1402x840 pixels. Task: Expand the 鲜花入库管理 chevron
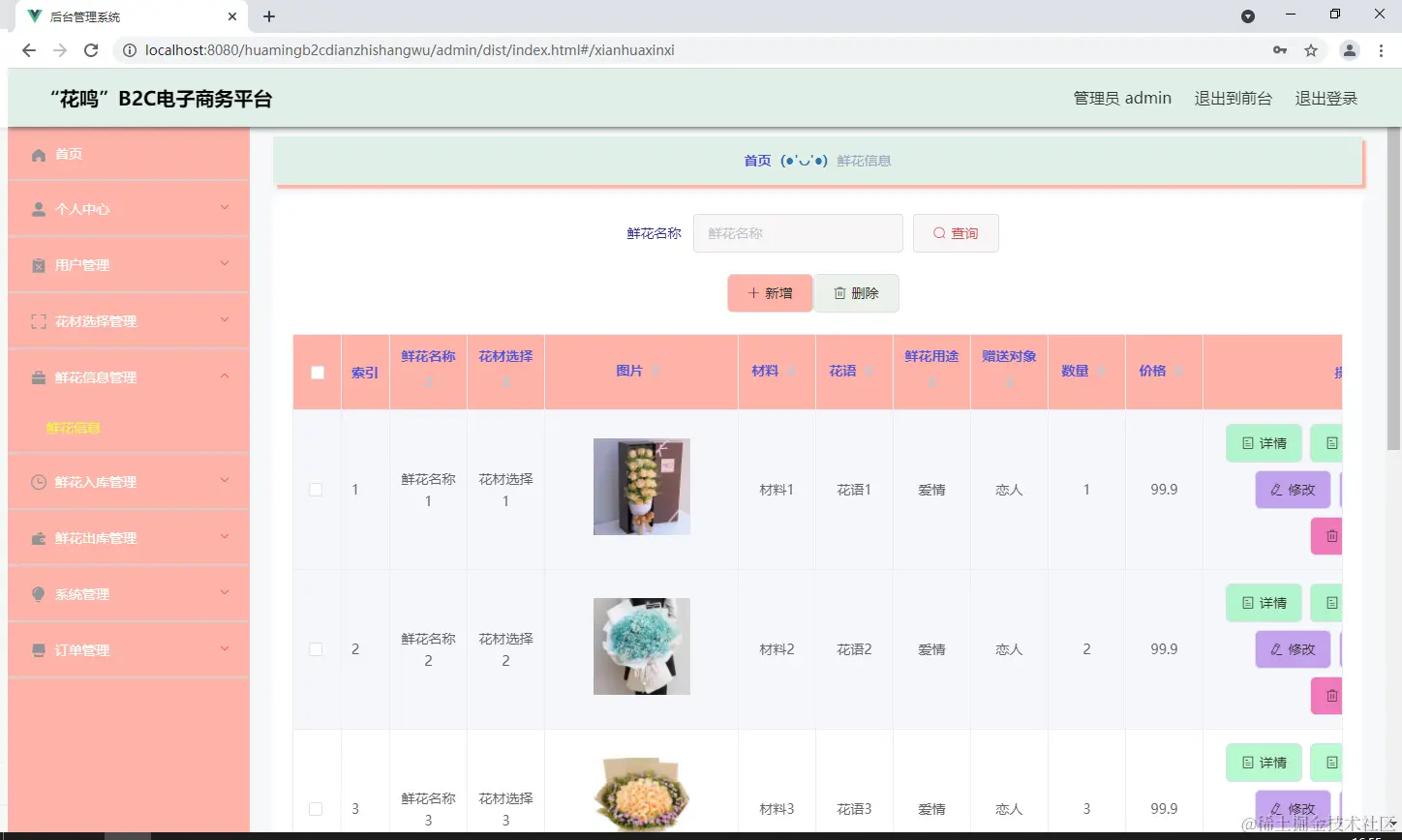click(x=225, y=480)
